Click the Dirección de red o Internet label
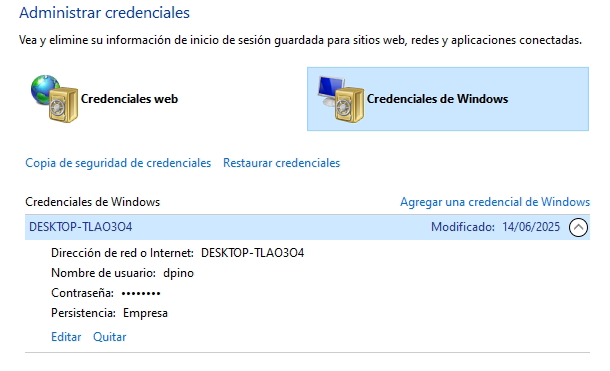Viewport: 610px width, 371px height. click(122, 253)
